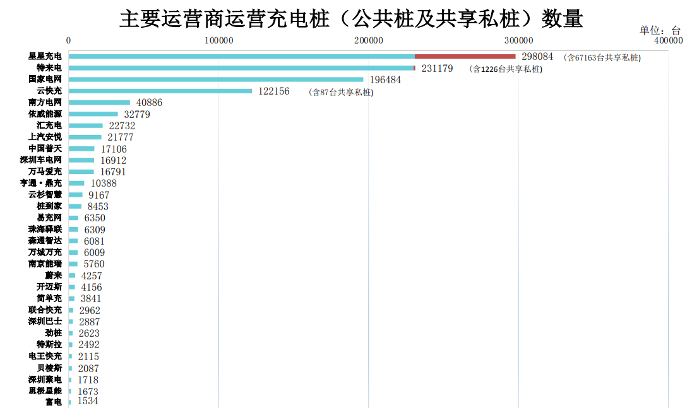Select the value 122156
This screenshot has width=695, height=420.
coord(274,91)
